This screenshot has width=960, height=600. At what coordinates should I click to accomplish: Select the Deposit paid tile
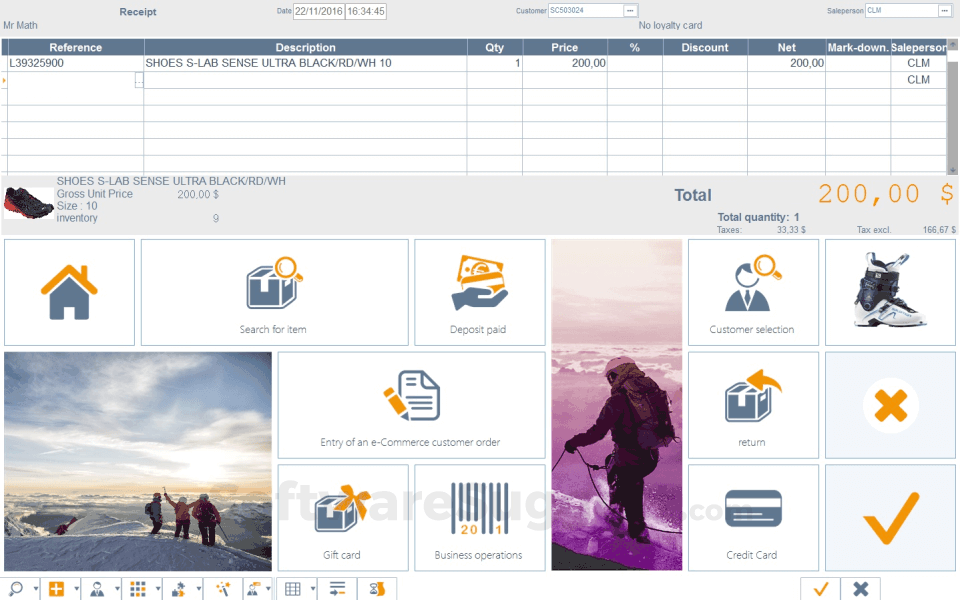(x=479, y=292)
